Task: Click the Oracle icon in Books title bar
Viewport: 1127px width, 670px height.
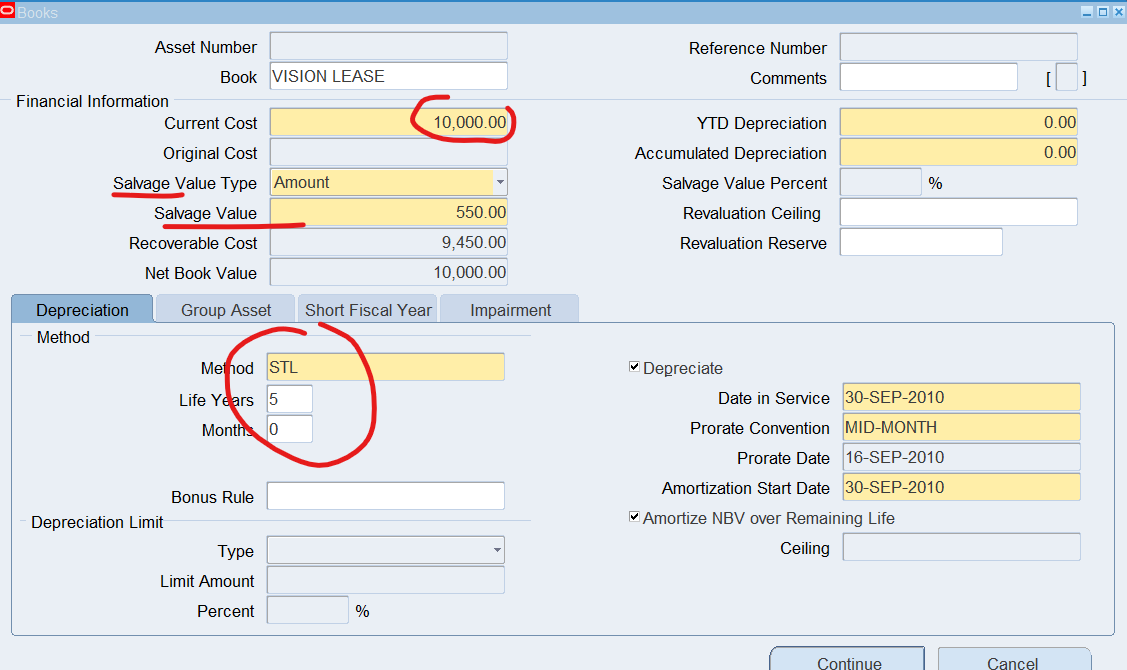Action: pyautogui.click(x=7, y=11)
